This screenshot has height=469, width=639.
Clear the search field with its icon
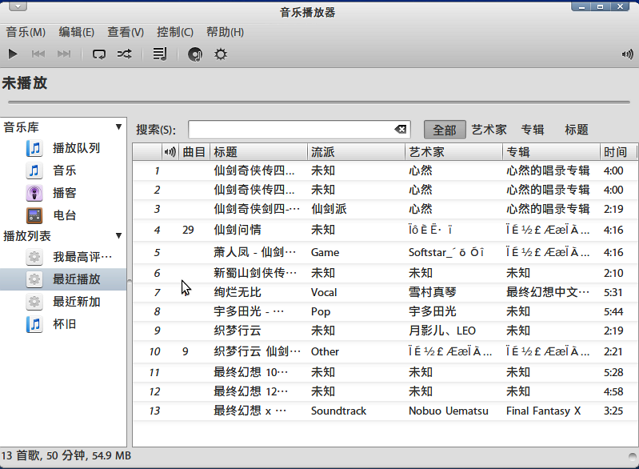click(x=400, y=129)
